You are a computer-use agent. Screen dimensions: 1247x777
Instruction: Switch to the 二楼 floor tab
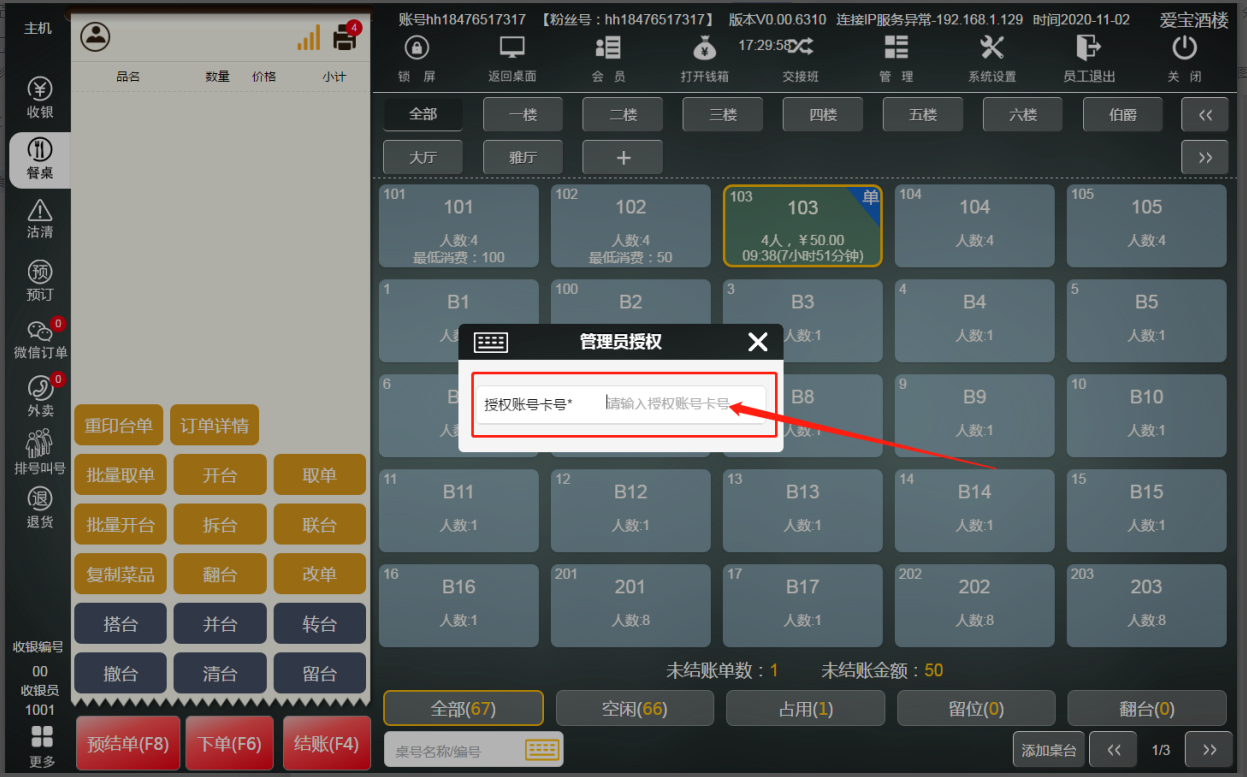(x=623, y=115)
